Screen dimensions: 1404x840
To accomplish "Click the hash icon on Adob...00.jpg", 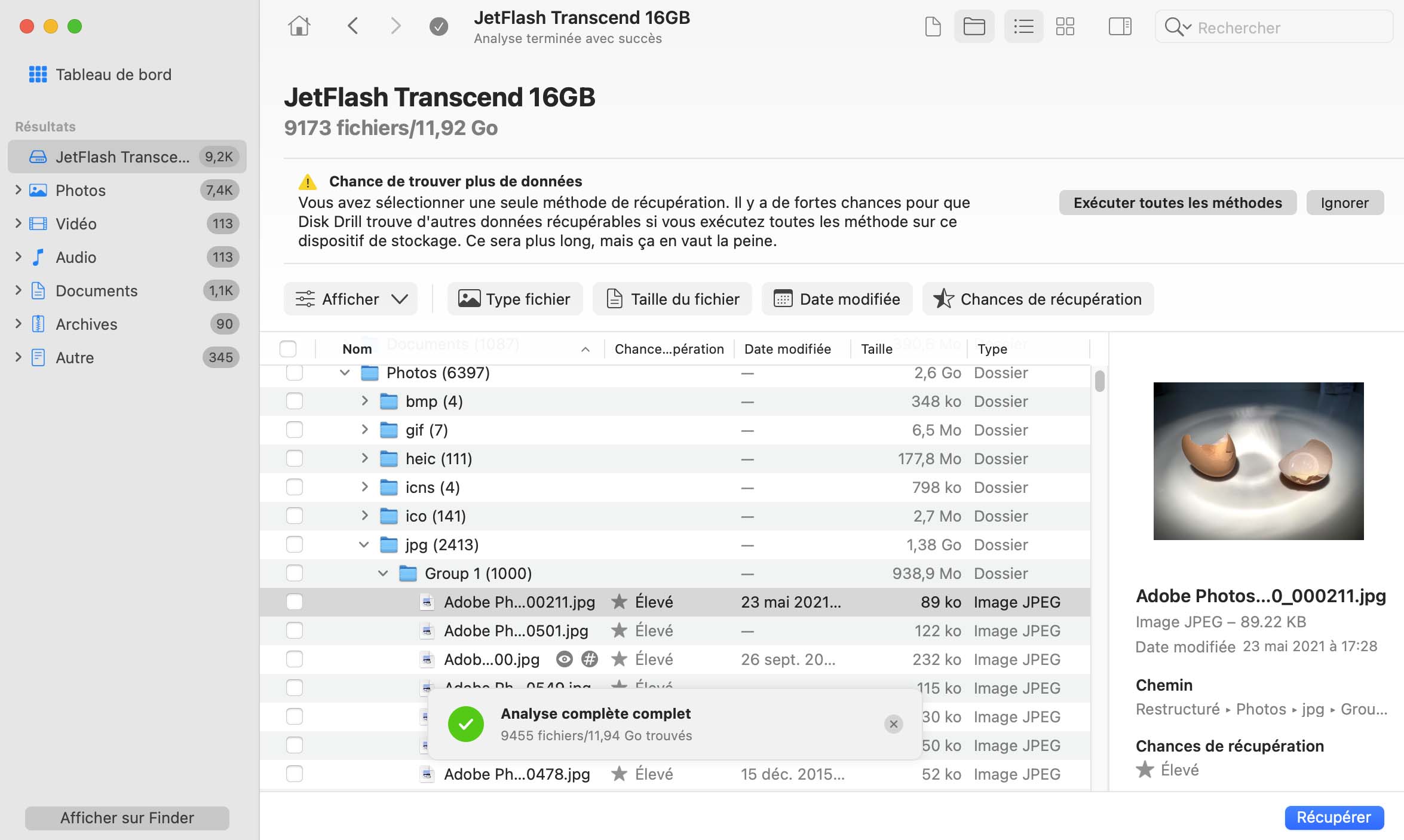I will [590, 659].
